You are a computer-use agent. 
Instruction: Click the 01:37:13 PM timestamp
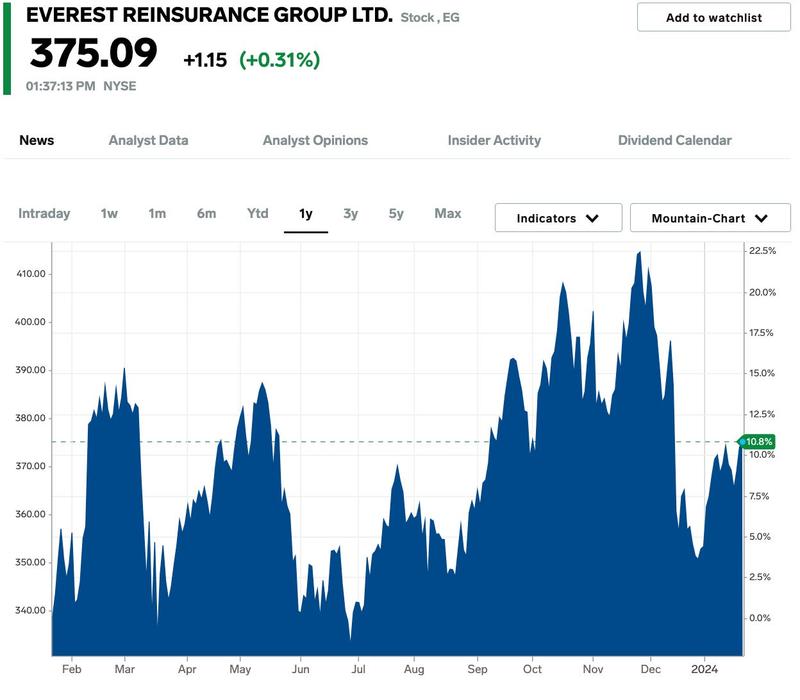[61, 86]
